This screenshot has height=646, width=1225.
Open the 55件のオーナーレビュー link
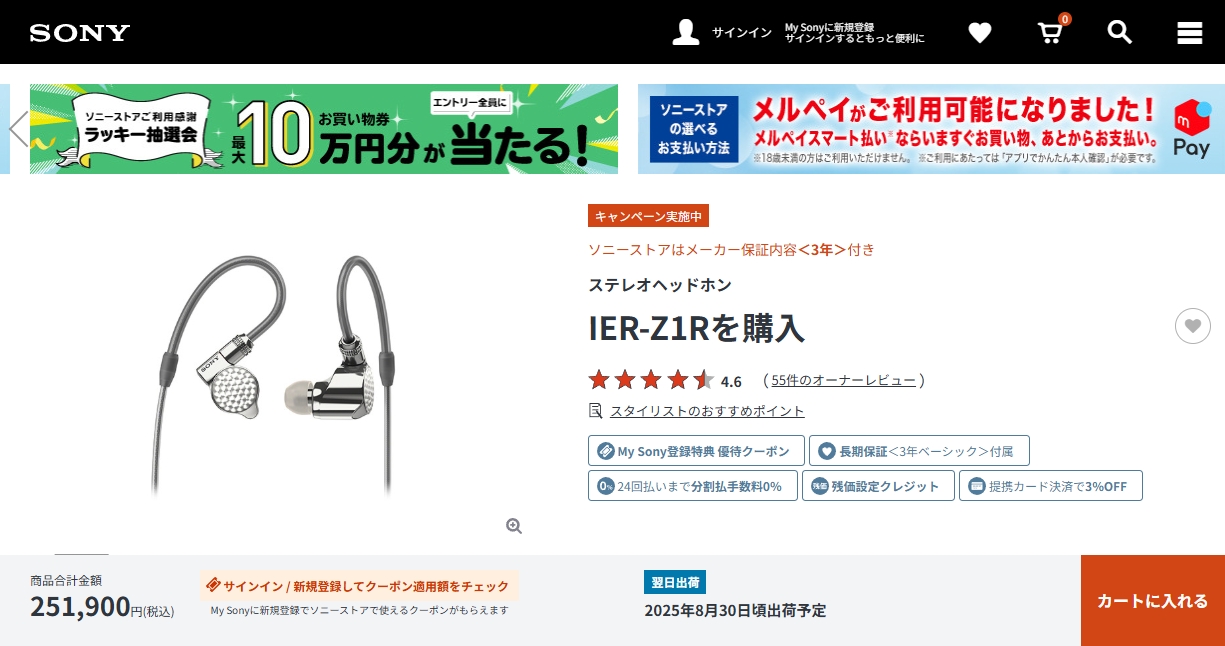[x=843, y=380]
